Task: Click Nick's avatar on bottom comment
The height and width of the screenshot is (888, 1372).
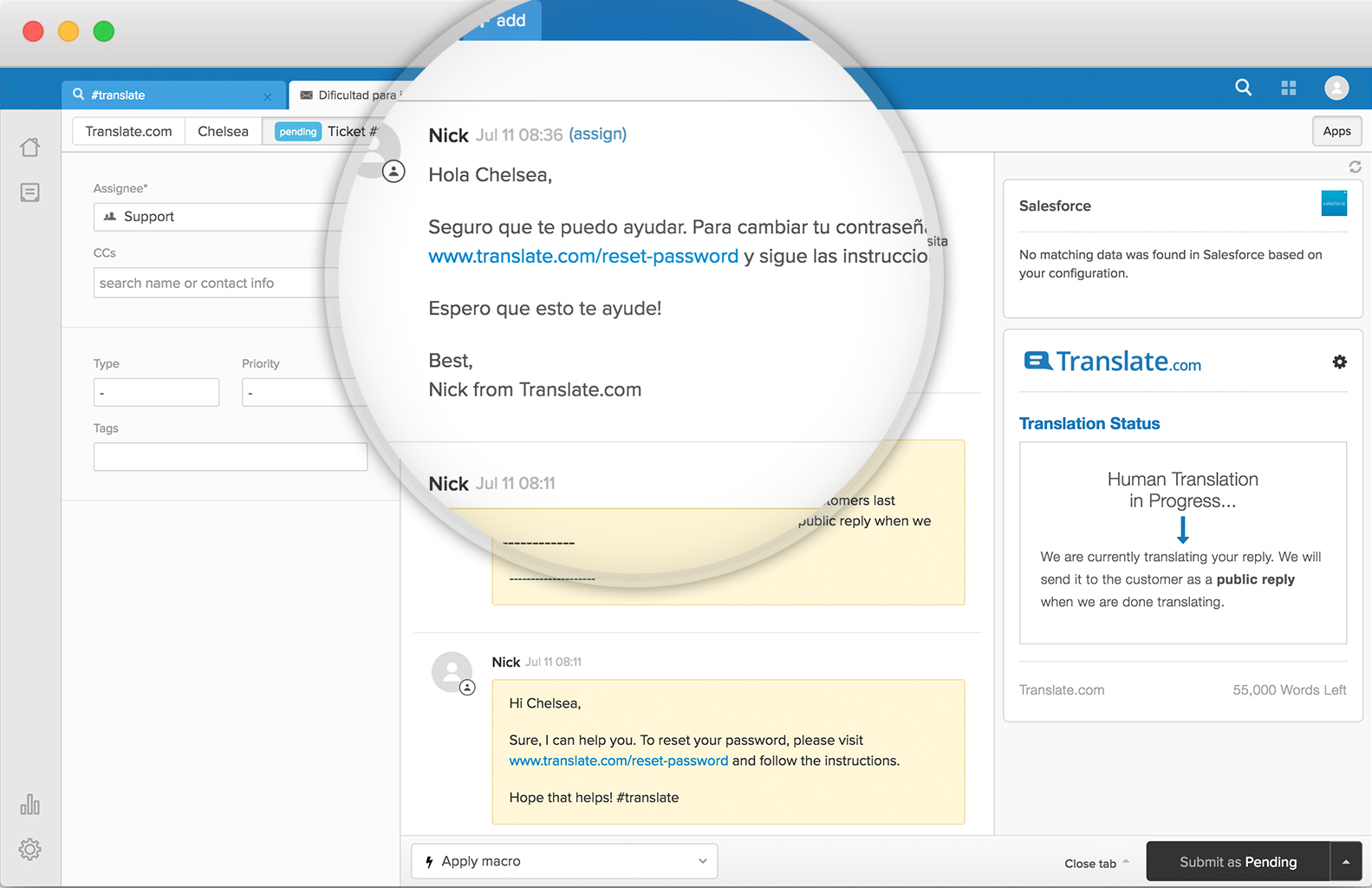Action: coord(452,672)
